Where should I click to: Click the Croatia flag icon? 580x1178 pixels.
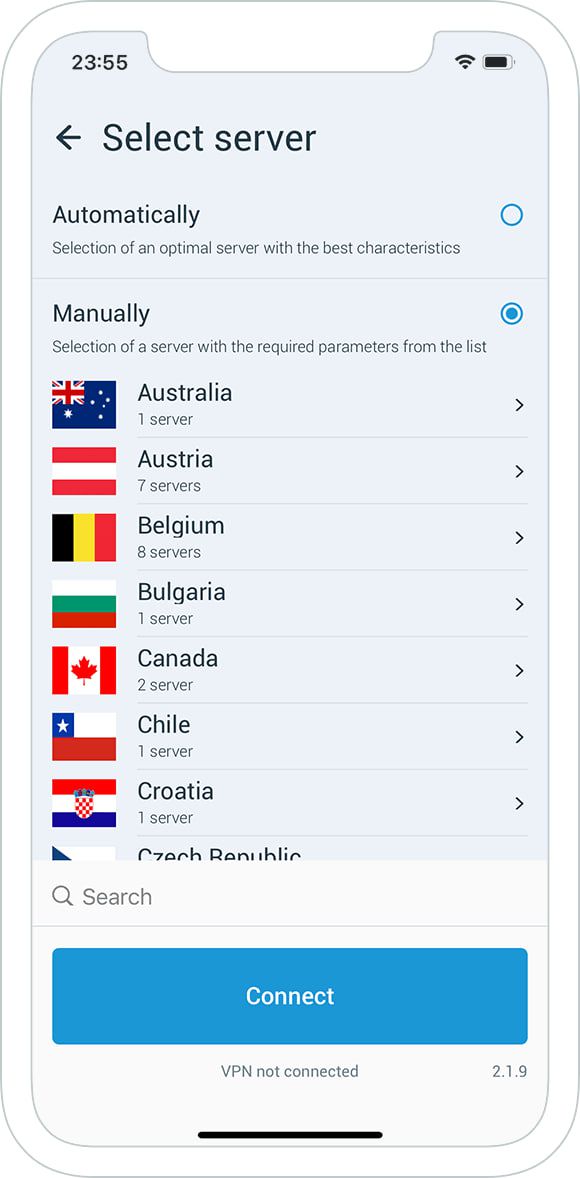pyautogui.click(x=84, y=803)
